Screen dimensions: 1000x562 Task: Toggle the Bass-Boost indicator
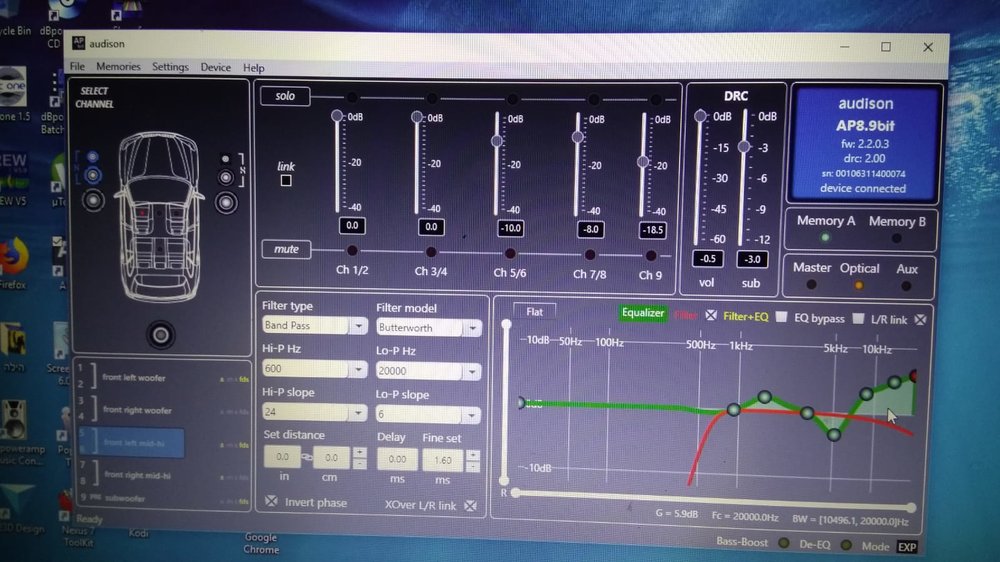coord(783,543)
